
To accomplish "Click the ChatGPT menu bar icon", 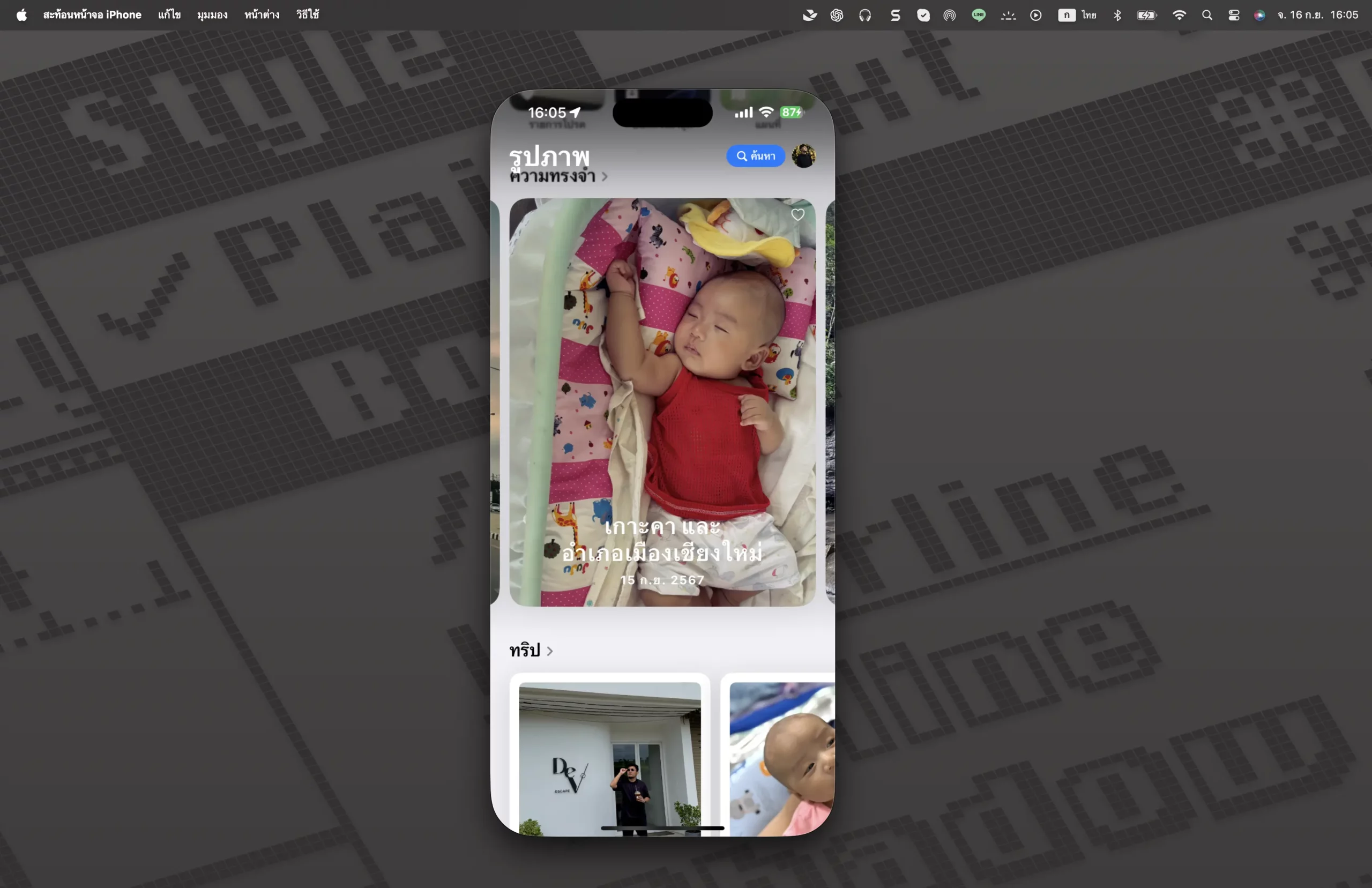I will (x=837, y=16).
